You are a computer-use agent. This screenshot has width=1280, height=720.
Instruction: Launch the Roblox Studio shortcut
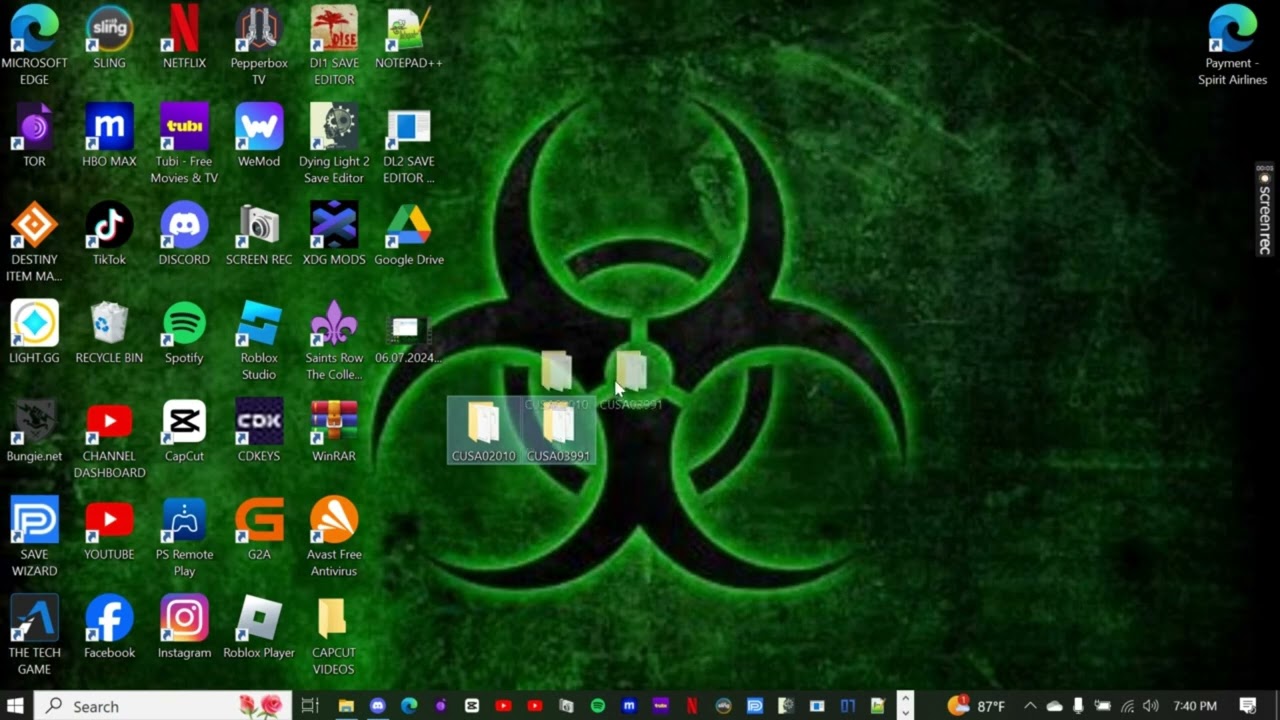(259, 340)
